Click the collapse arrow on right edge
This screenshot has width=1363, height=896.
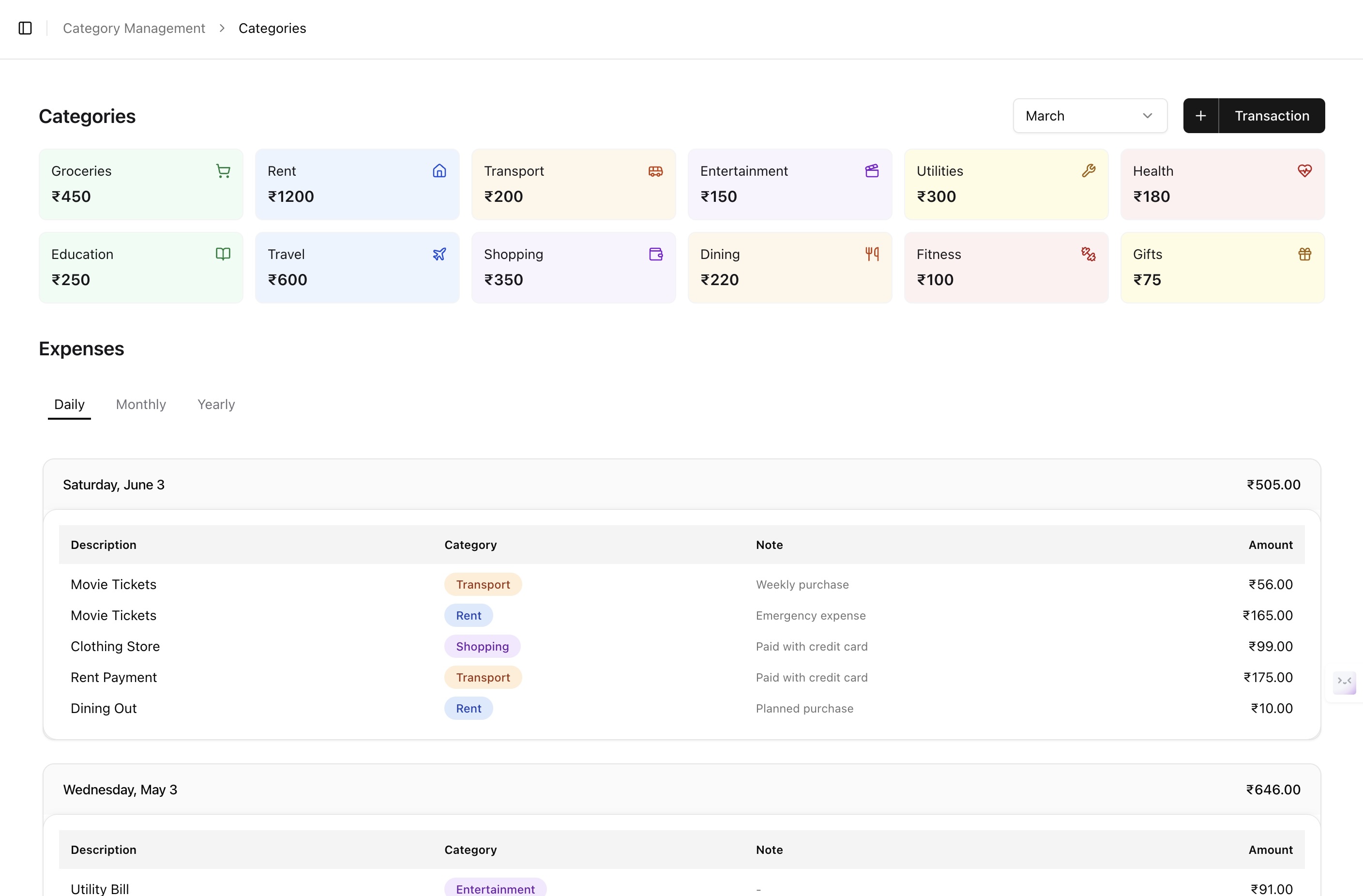point(1345,683)
